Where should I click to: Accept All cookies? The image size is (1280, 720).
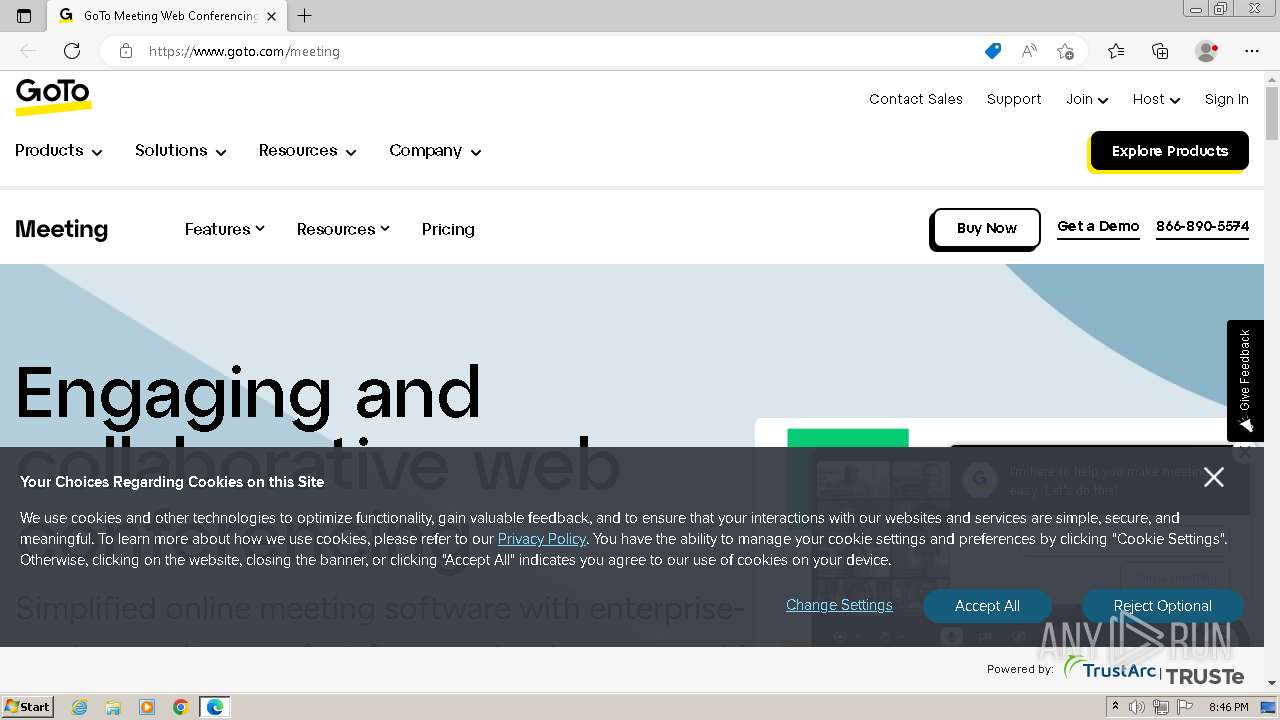[987, 606]
